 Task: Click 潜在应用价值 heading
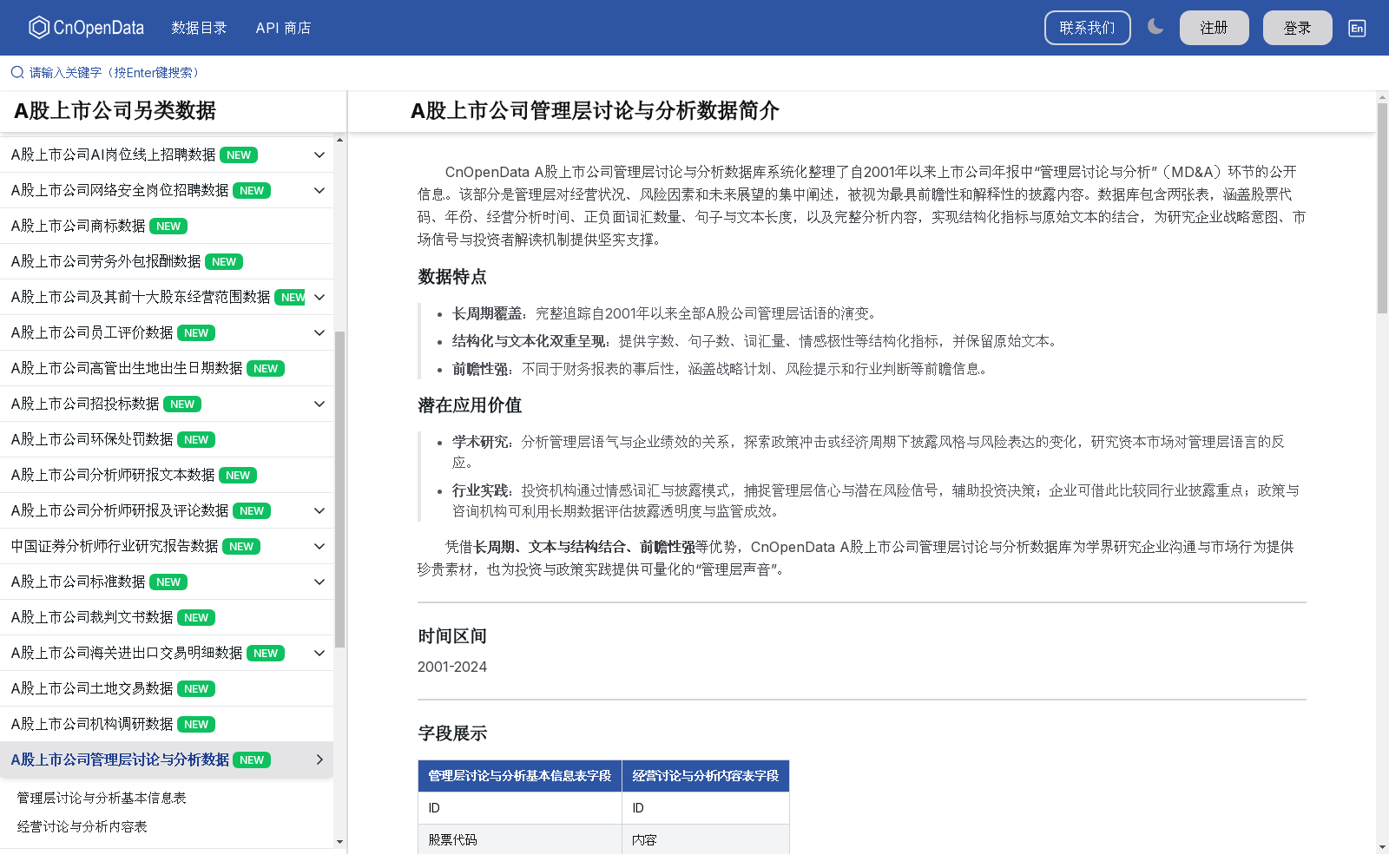click(470, 405)
